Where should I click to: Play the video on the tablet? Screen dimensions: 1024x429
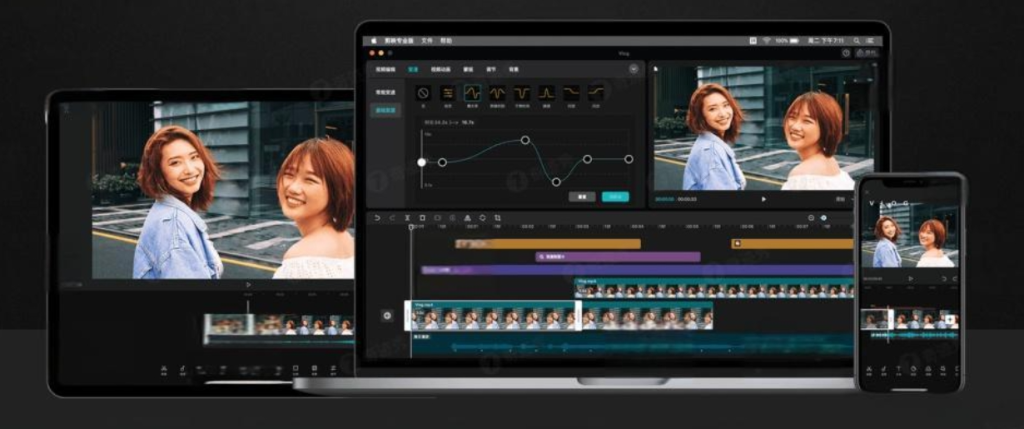coord(248,285)
